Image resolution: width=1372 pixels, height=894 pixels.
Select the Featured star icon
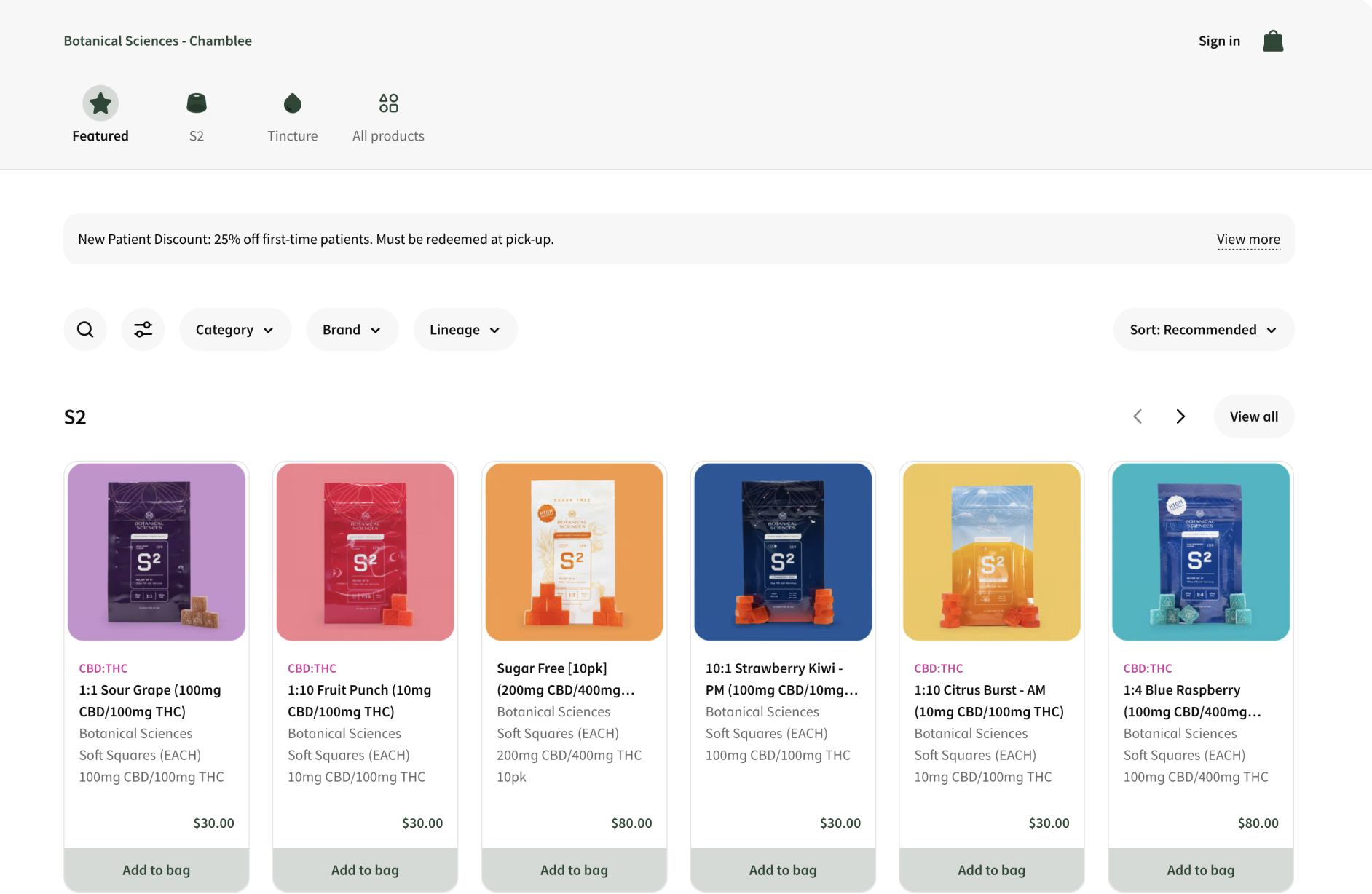[x=100, y=103]
